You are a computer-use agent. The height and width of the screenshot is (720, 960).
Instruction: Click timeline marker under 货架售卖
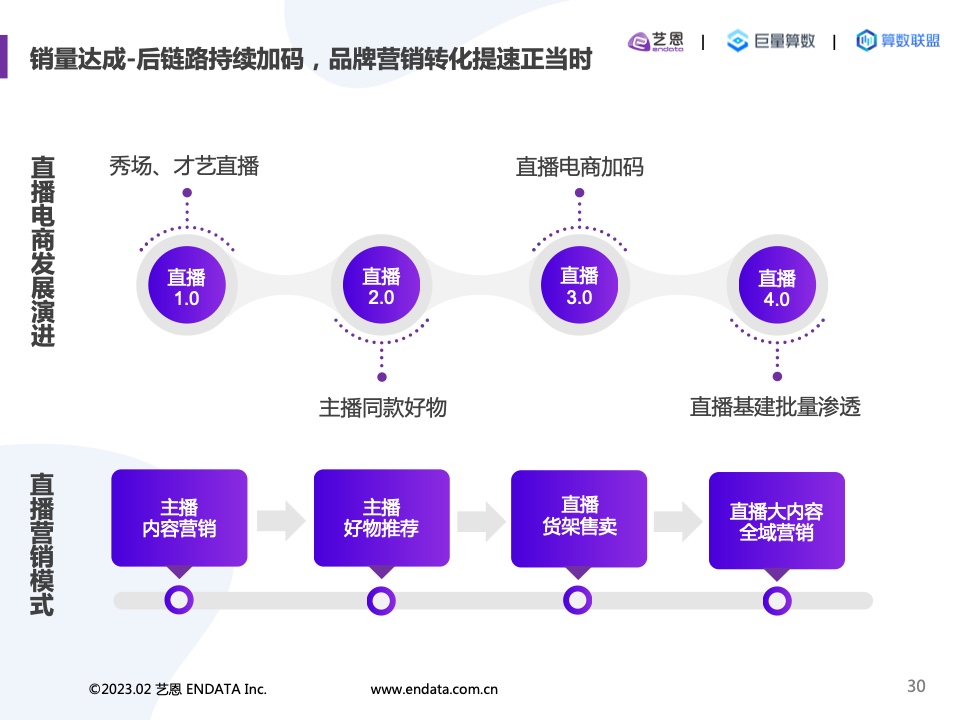tap(577, 600)
